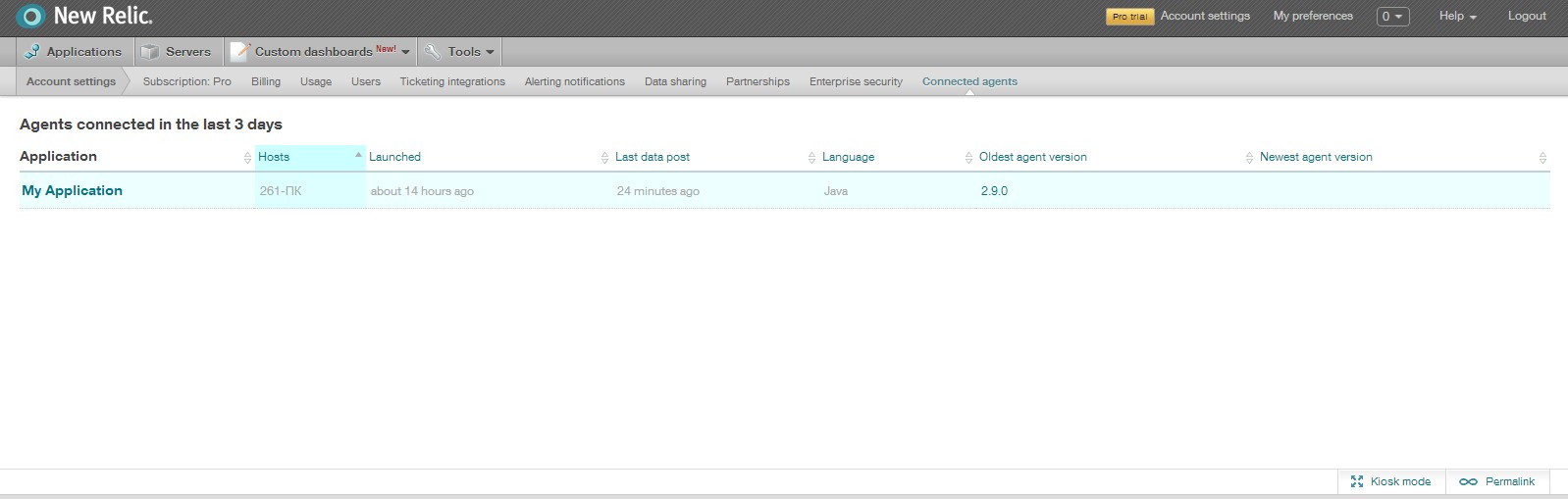Viewport: 1568px width, 499px height.
Task: Click the Tools wrench icon
Action: (433, 52)
